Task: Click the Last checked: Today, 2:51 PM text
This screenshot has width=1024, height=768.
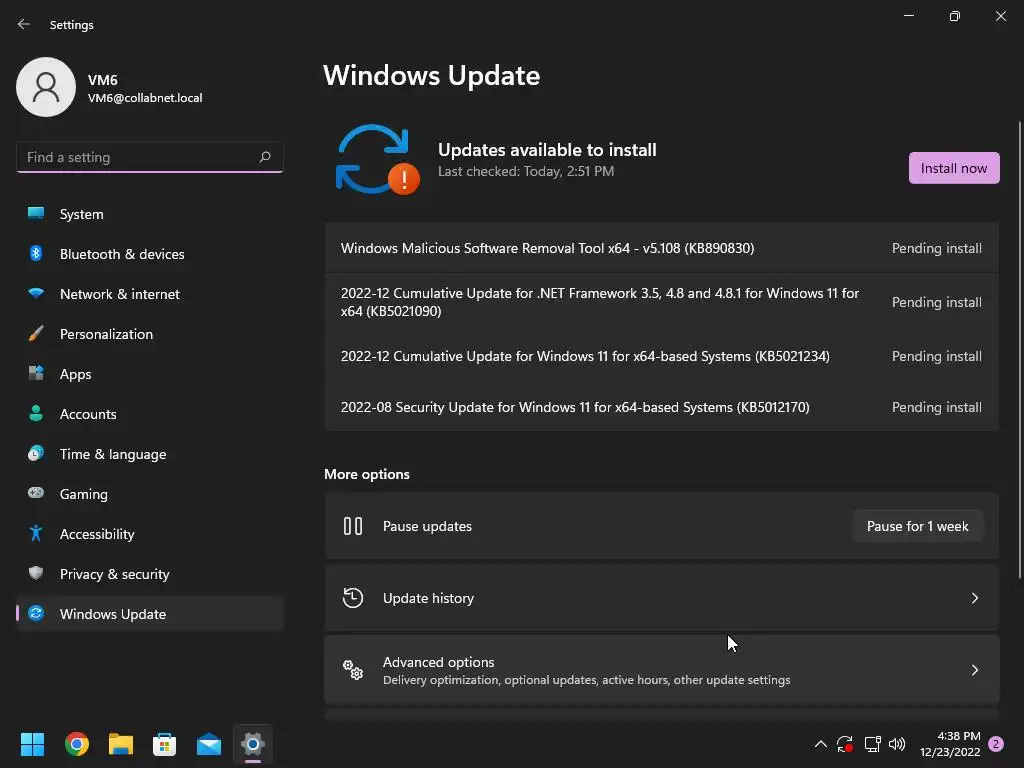Action: pyautogui.click(x=526, y=171)
